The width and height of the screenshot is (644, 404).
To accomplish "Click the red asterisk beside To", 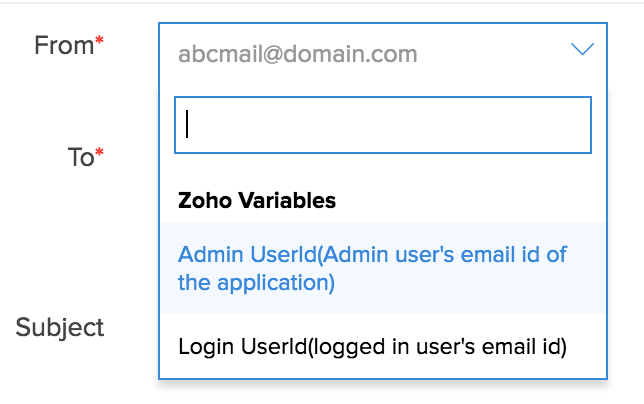I will click(x=99, y=154).
